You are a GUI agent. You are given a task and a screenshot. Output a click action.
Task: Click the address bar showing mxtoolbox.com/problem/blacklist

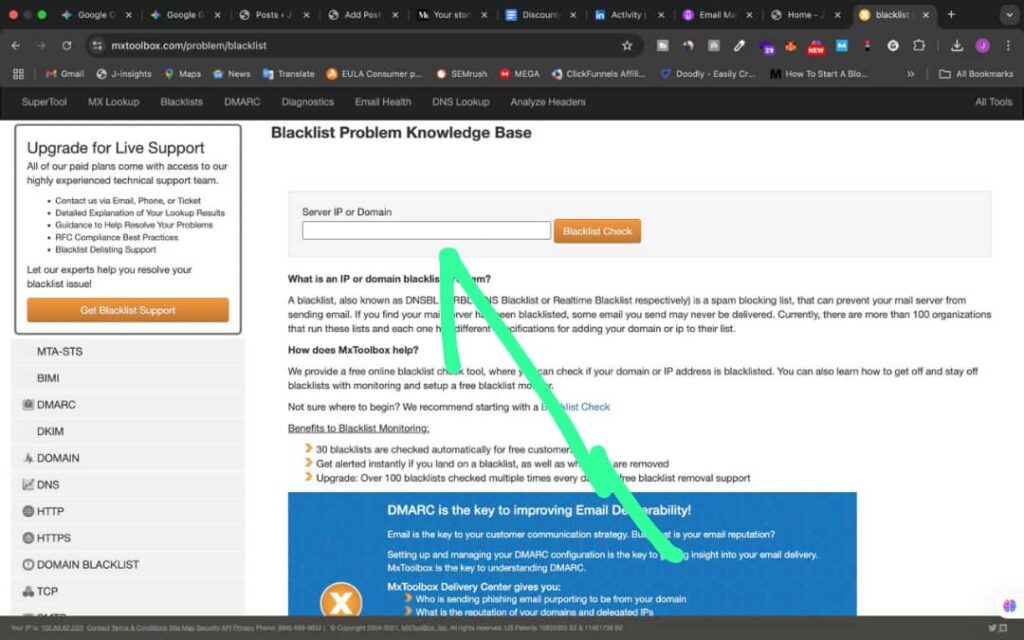tap(362, 46)
